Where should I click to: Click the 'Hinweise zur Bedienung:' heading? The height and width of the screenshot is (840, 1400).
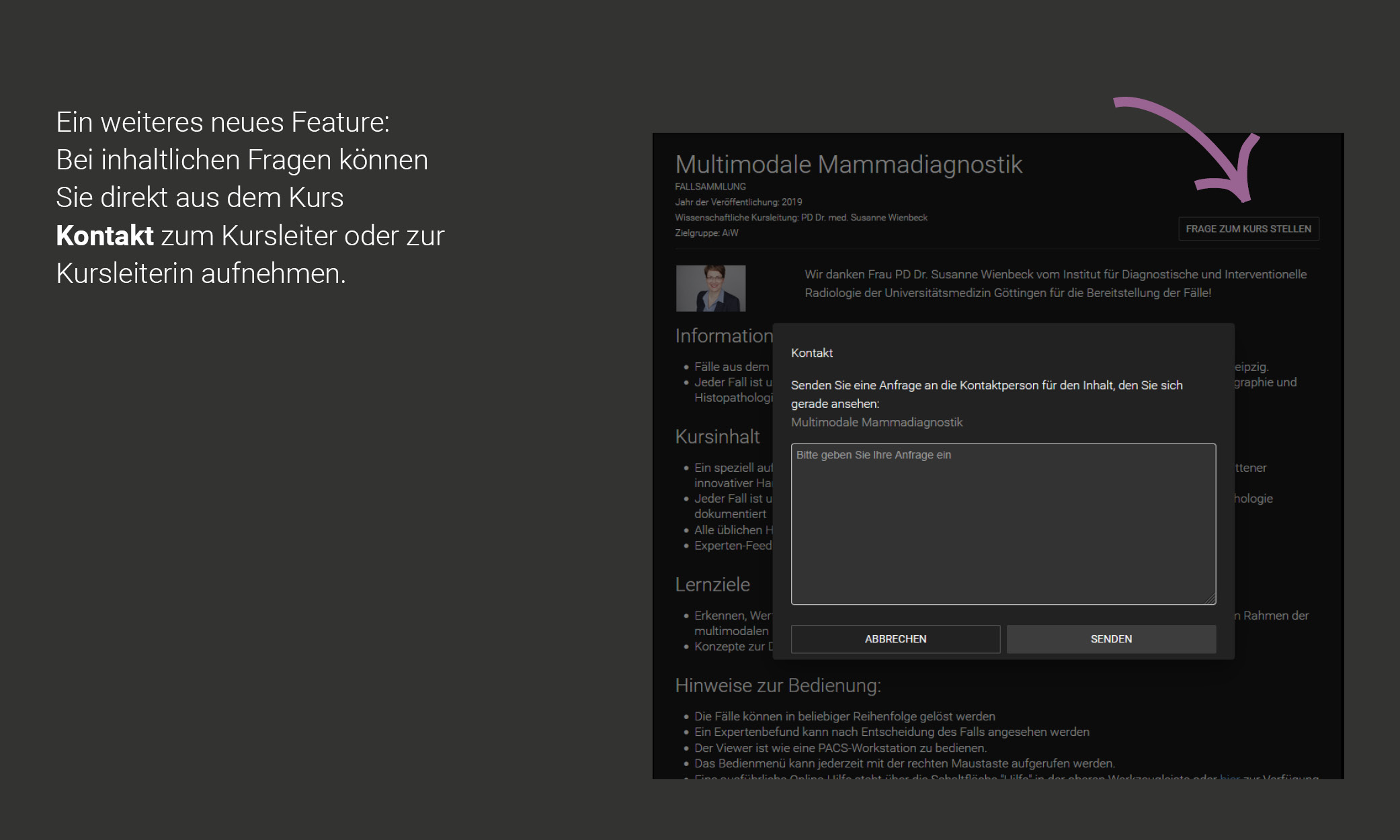778,685
